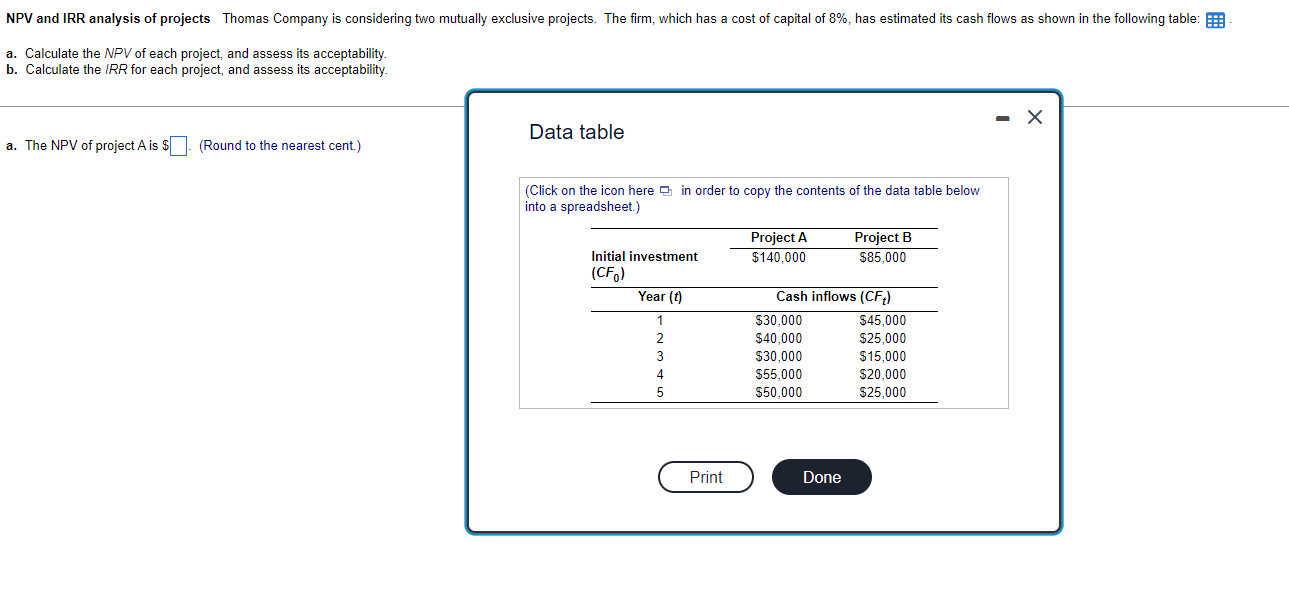1289x597 pixels.
Task: Click the part b instruction about IRR calculation
Action: tap(194, 69)
